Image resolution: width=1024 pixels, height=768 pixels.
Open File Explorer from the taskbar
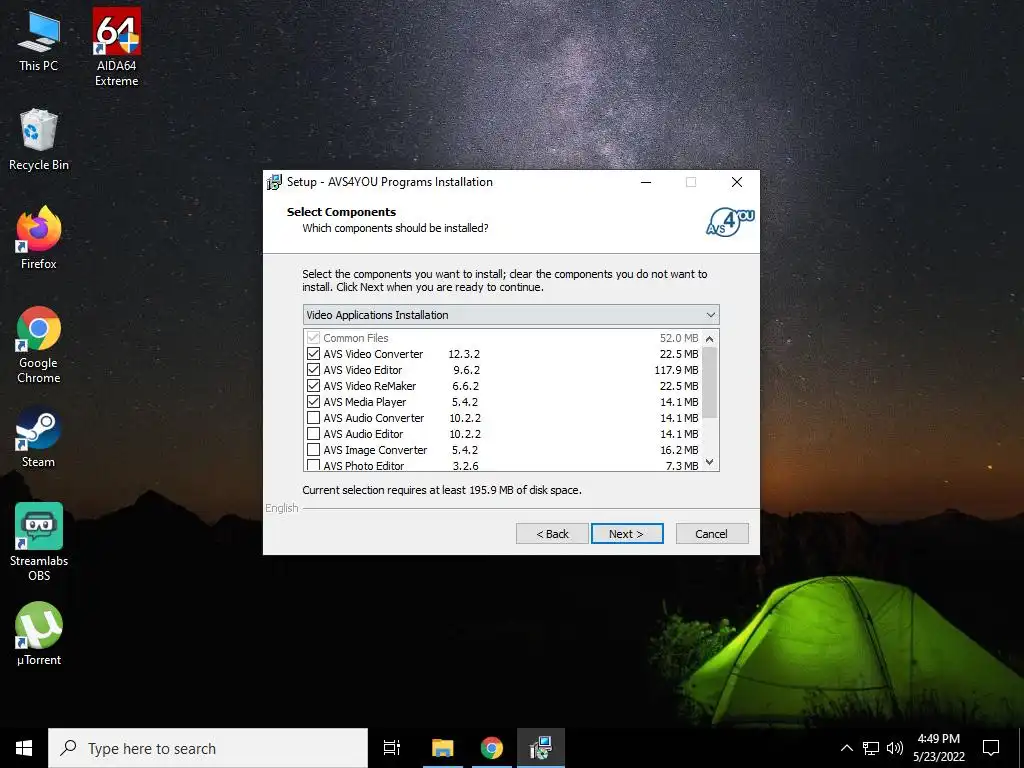[442, 748]
